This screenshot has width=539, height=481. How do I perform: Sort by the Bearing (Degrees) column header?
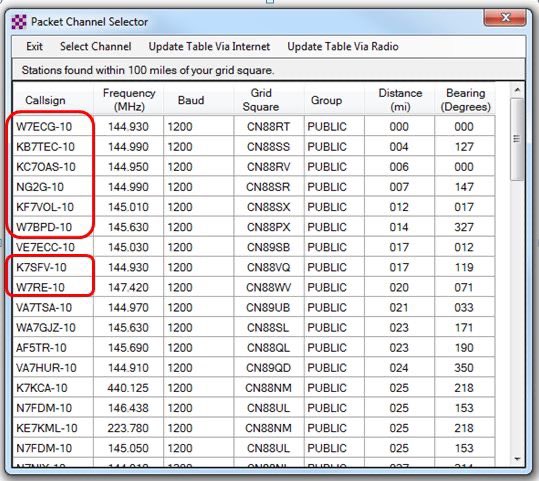[465, 100]
